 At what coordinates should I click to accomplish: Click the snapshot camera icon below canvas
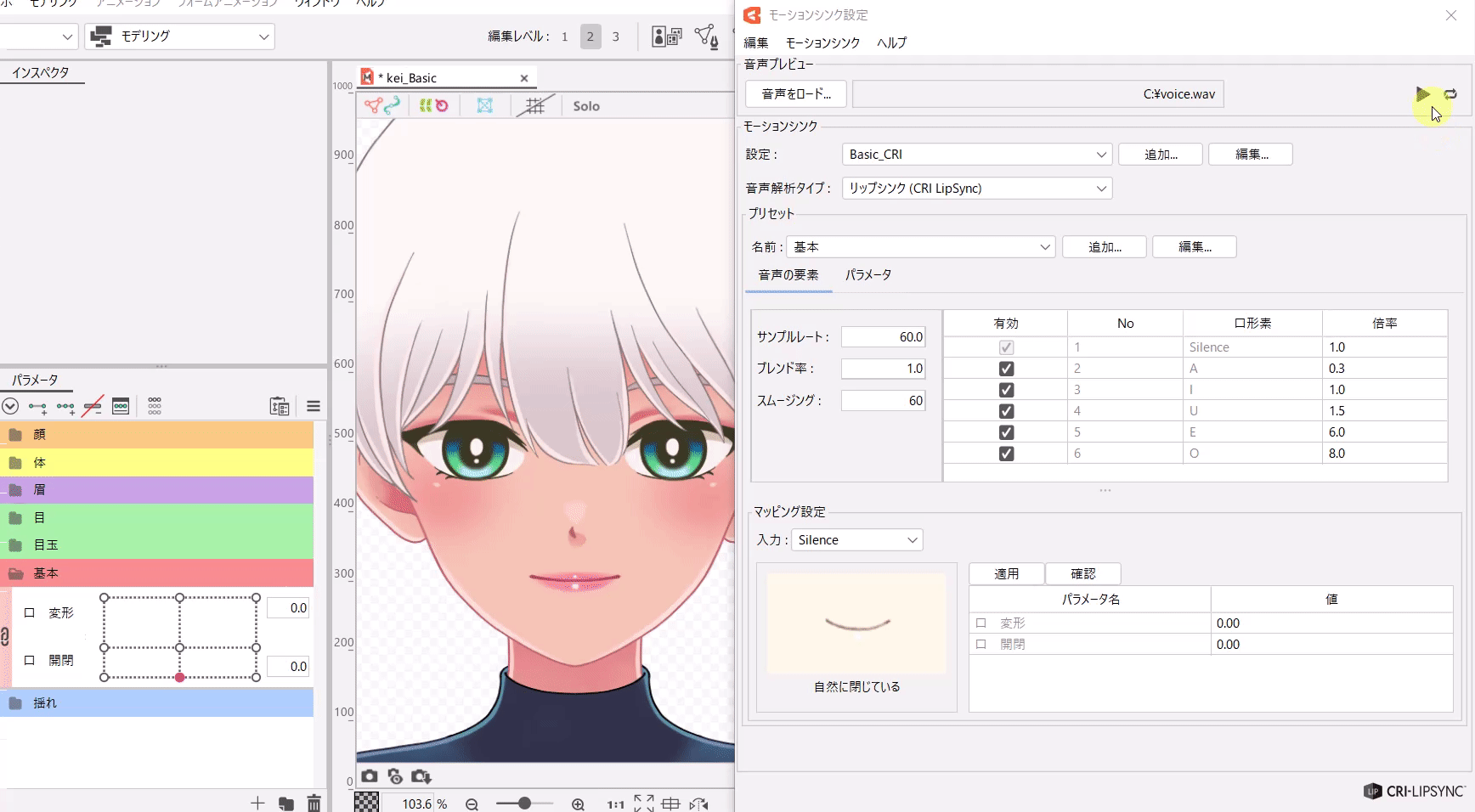click(x=370, y=776)
